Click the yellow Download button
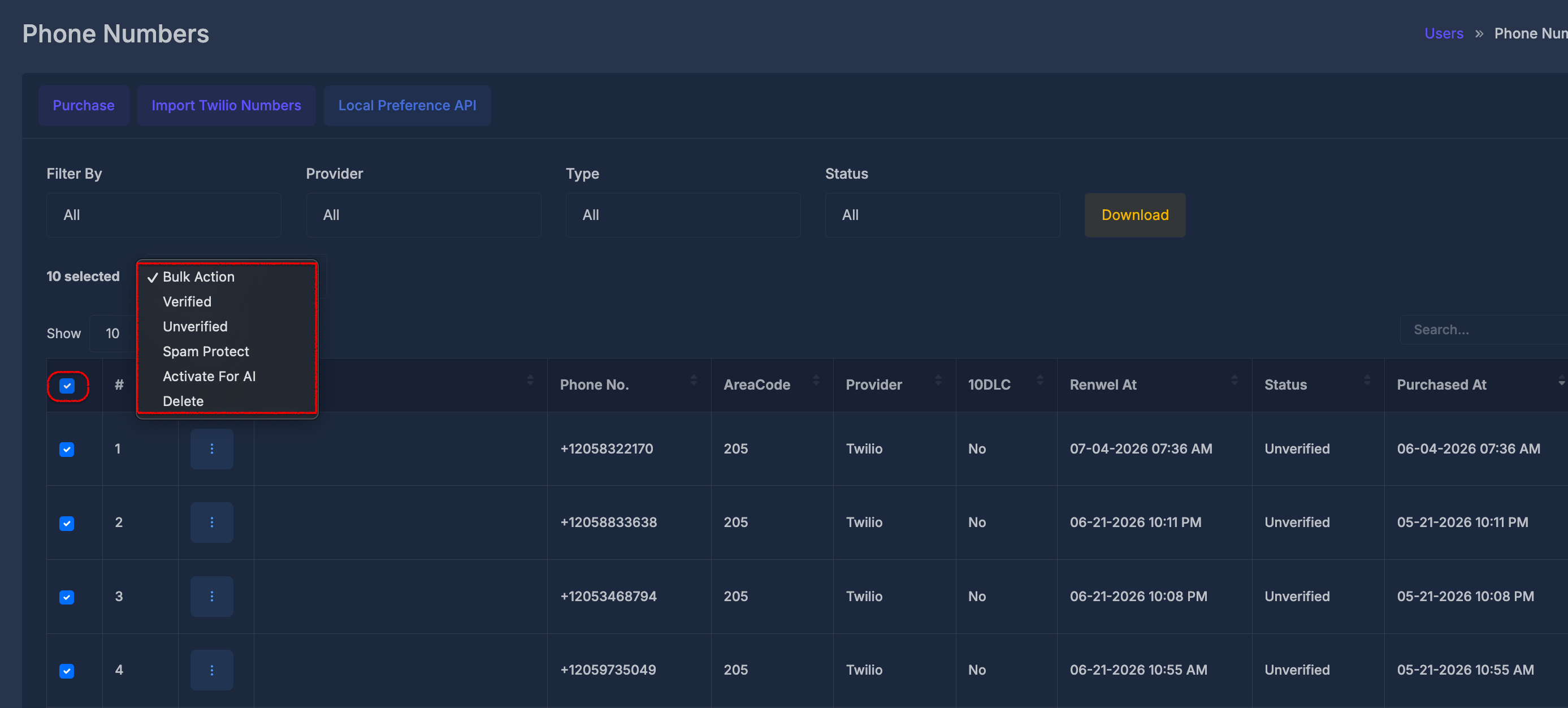The image size is (1568, 708). click(x=1134, y=215)
